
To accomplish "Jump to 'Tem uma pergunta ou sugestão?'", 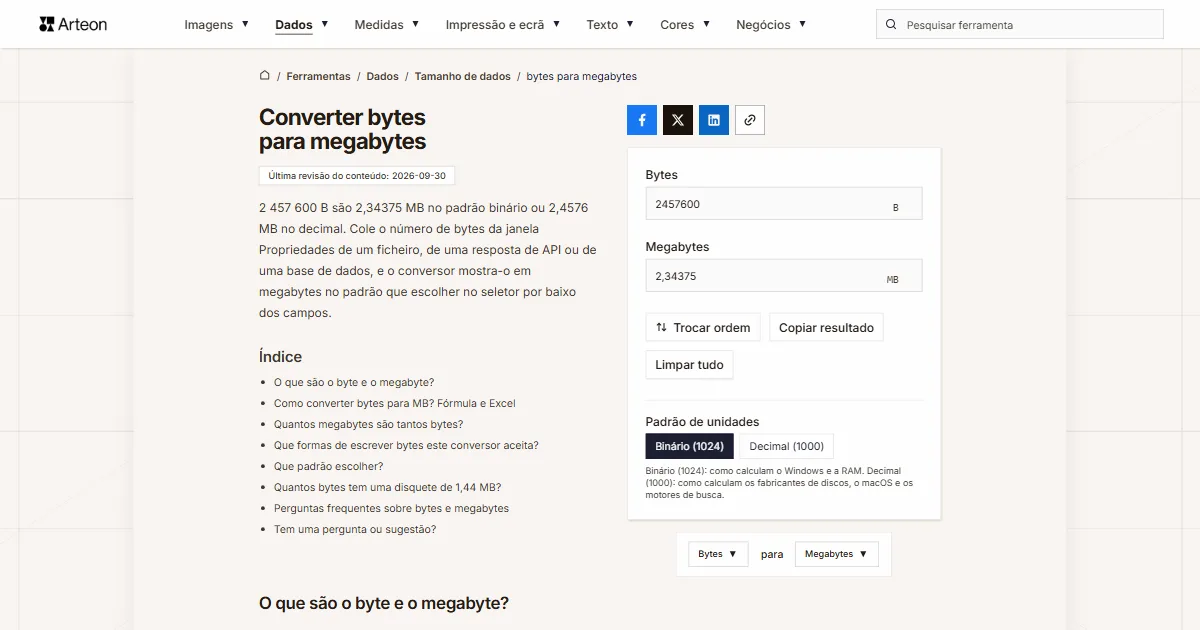I will click(355, 529).
